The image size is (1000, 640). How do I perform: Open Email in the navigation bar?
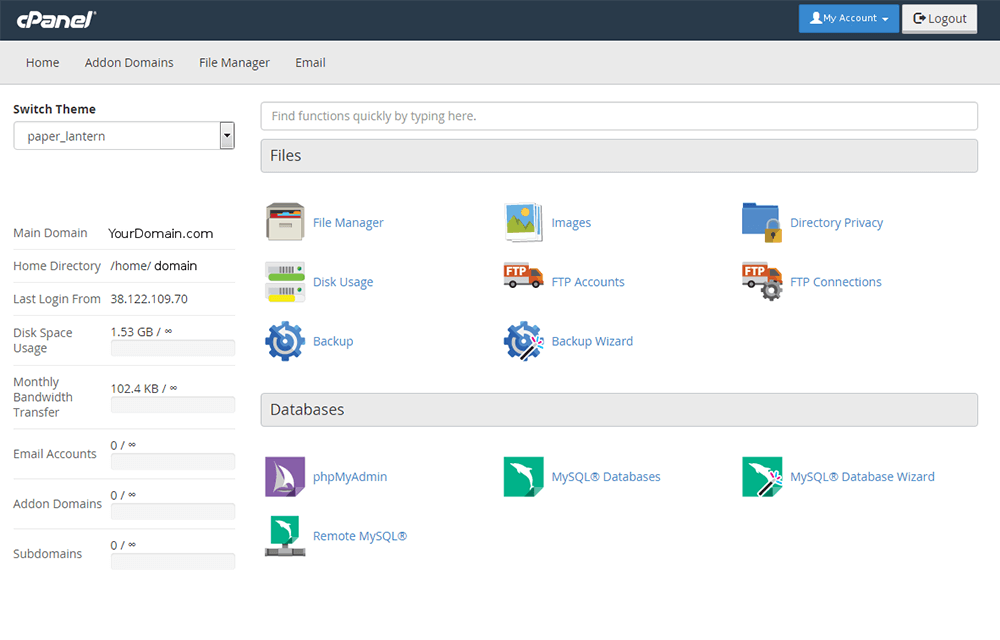[310, 62]
